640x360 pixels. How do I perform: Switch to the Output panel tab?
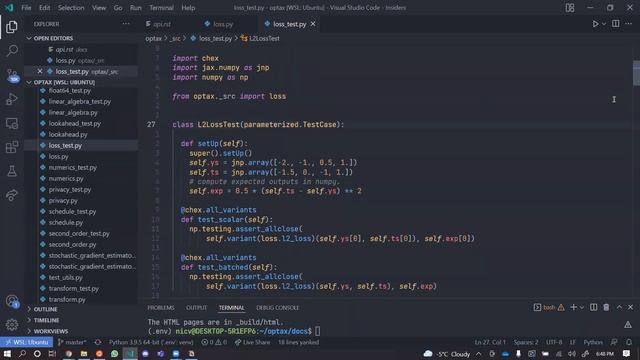coord(196,308)
